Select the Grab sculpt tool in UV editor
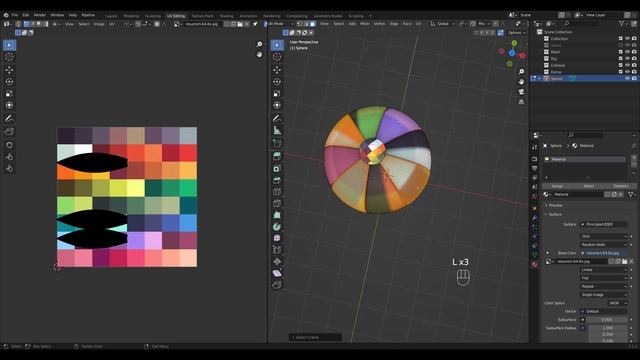Screen dimensions: 640x360 pos(9,145)
